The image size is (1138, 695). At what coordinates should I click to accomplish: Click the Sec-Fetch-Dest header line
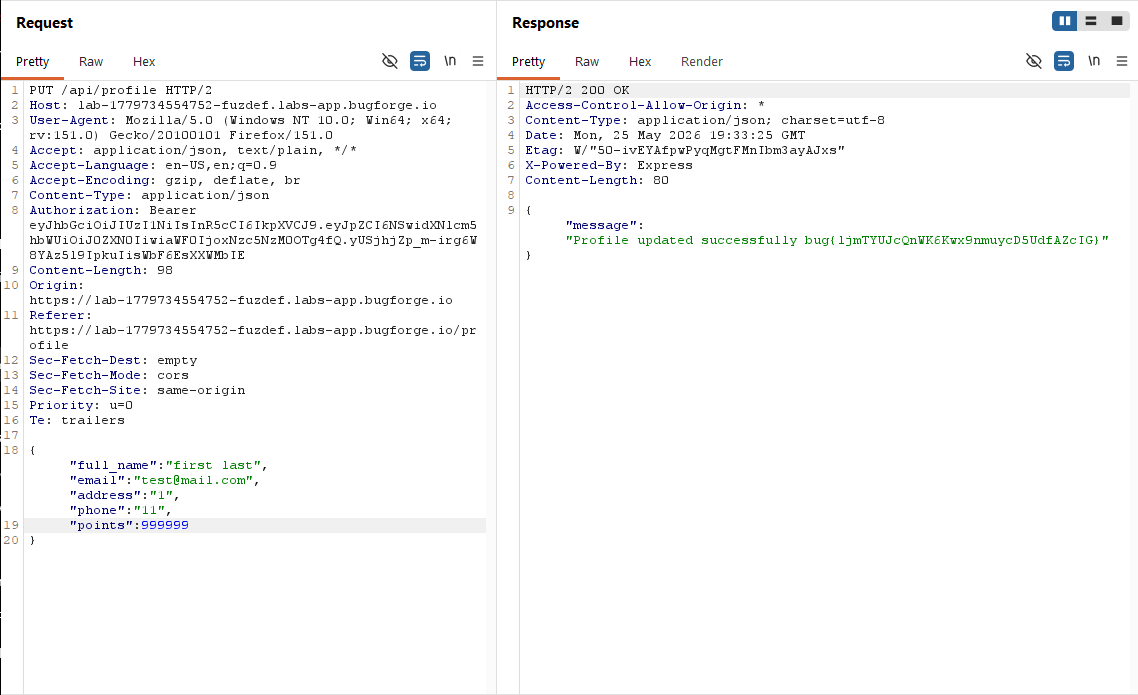(x=113, y=360)
